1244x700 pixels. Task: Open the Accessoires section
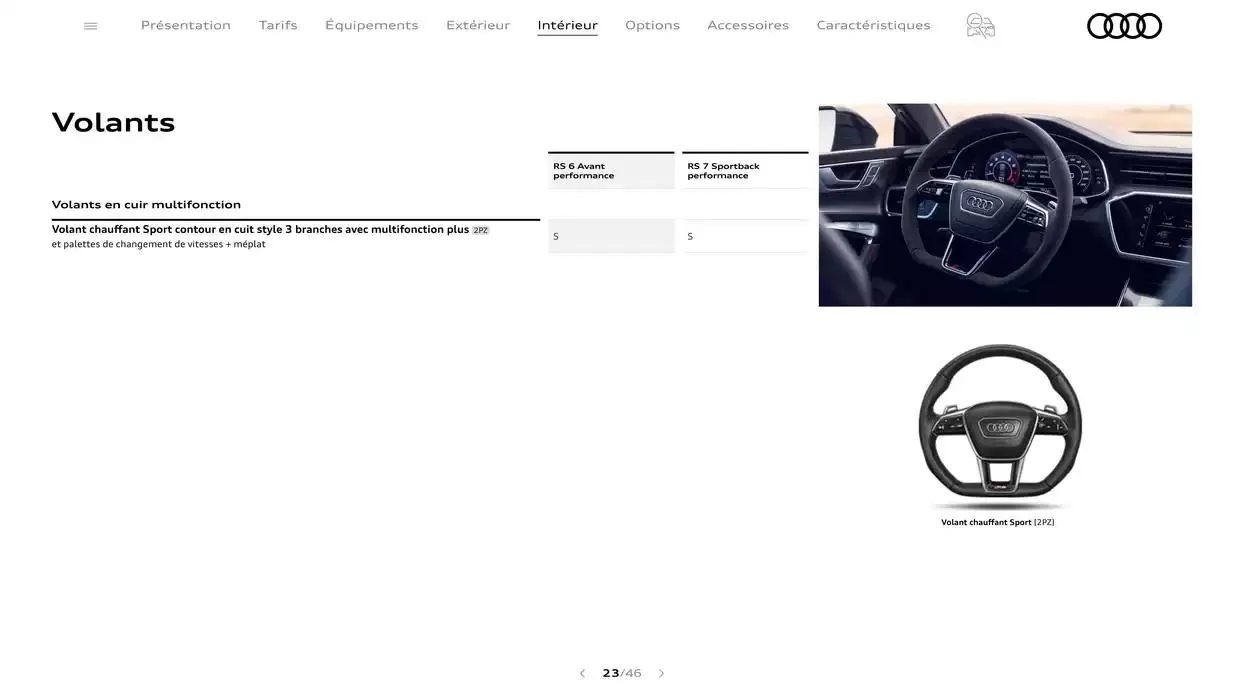pos(748,23)
